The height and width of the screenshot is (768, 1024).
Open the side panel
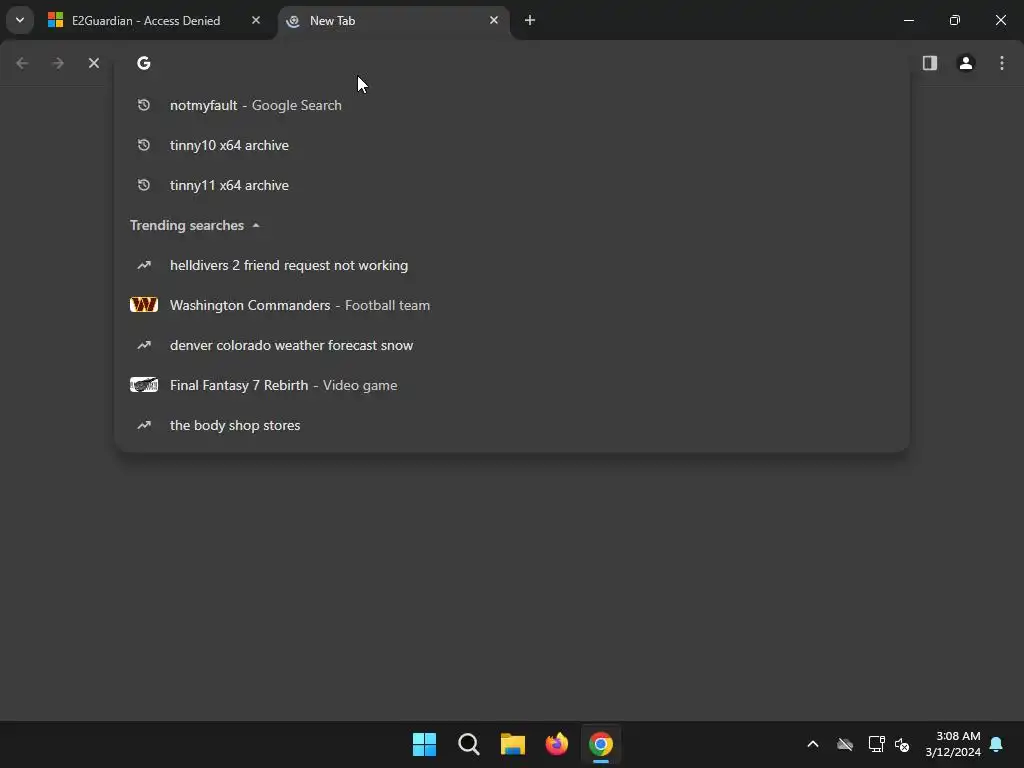coord(930,63)
